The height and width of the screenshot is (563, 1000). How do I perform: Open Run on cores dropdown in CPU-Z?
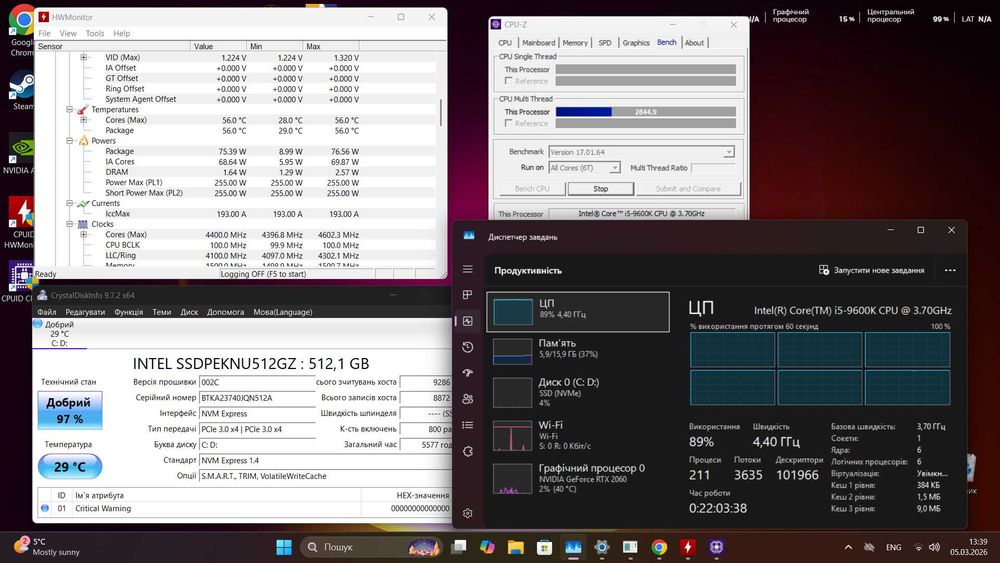point(614,168)
